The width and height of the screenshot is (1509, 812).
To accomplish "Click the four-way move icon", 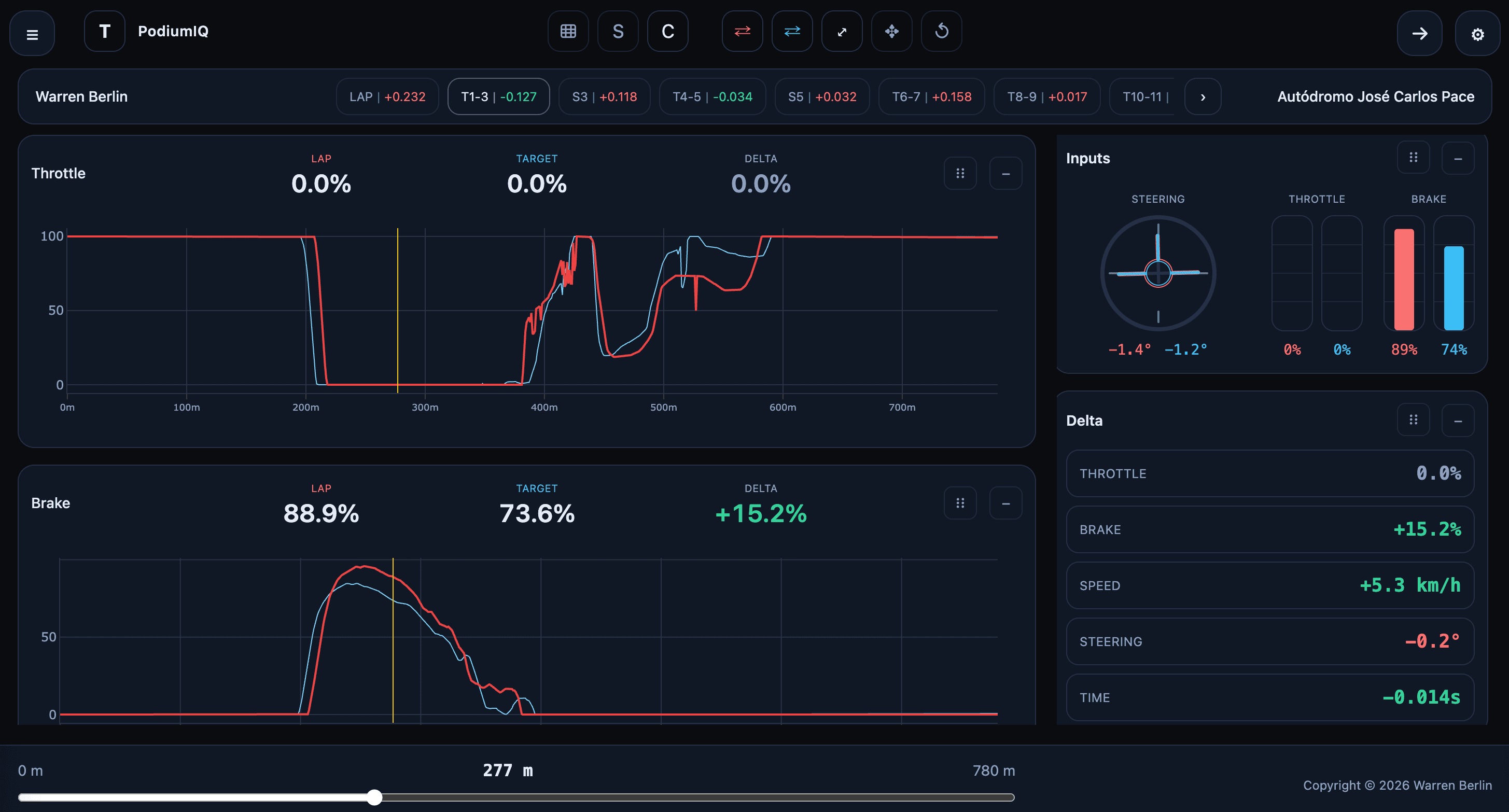I will (891, 31).
